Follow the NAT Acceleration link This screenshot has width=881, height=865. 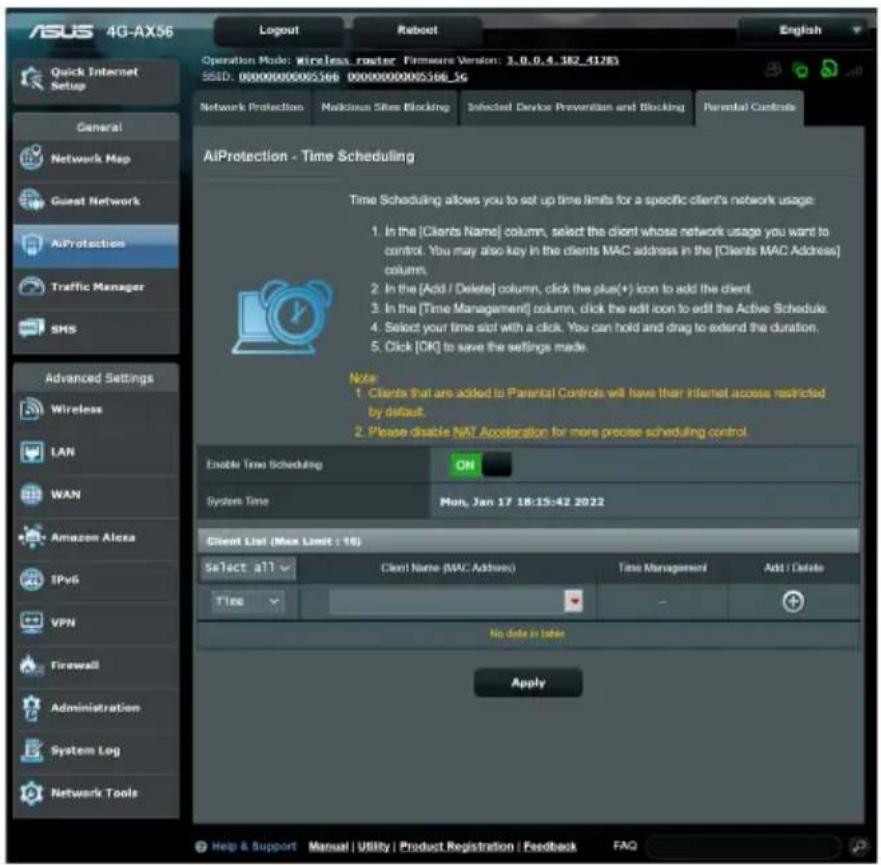499,432
